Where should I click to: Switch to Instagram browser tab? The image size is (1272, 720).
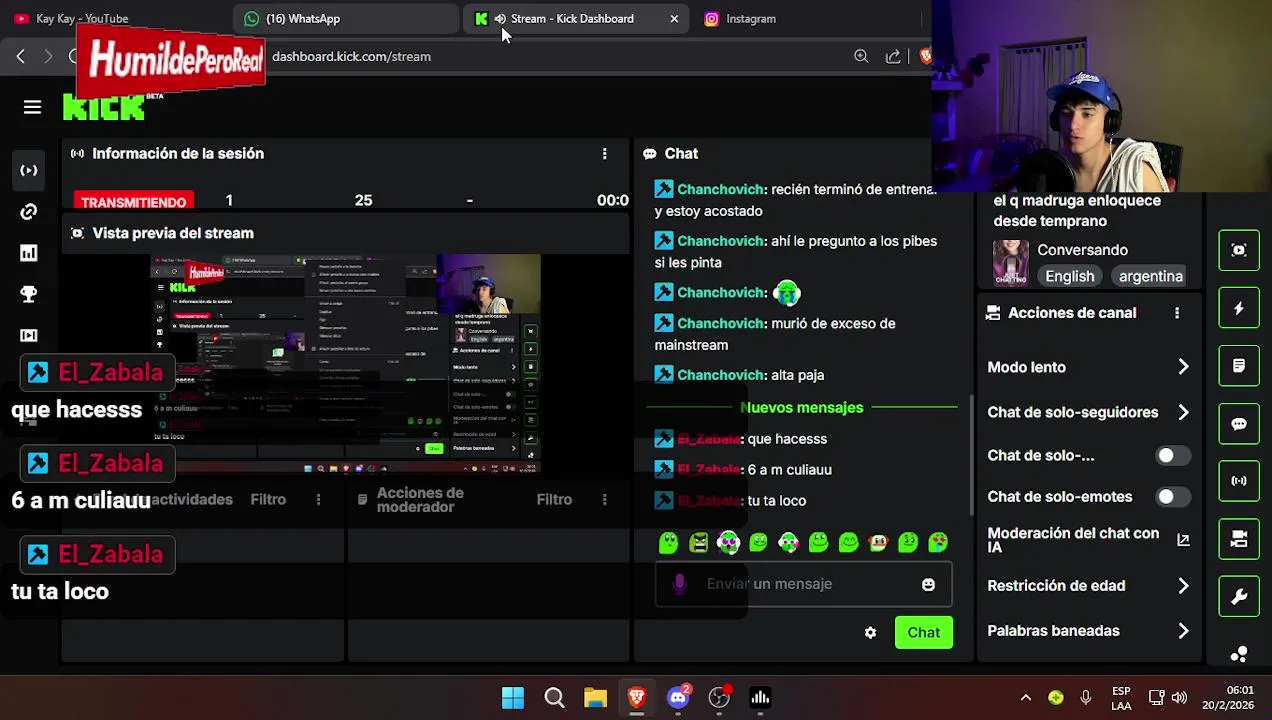(808, 18)
